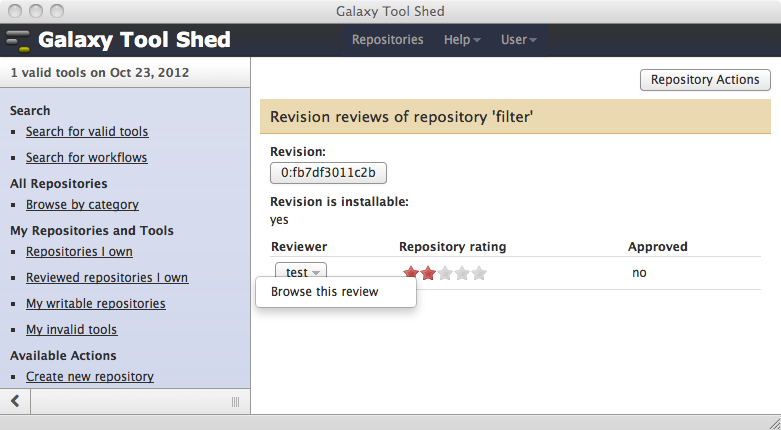Open Browse by category link

82,205
